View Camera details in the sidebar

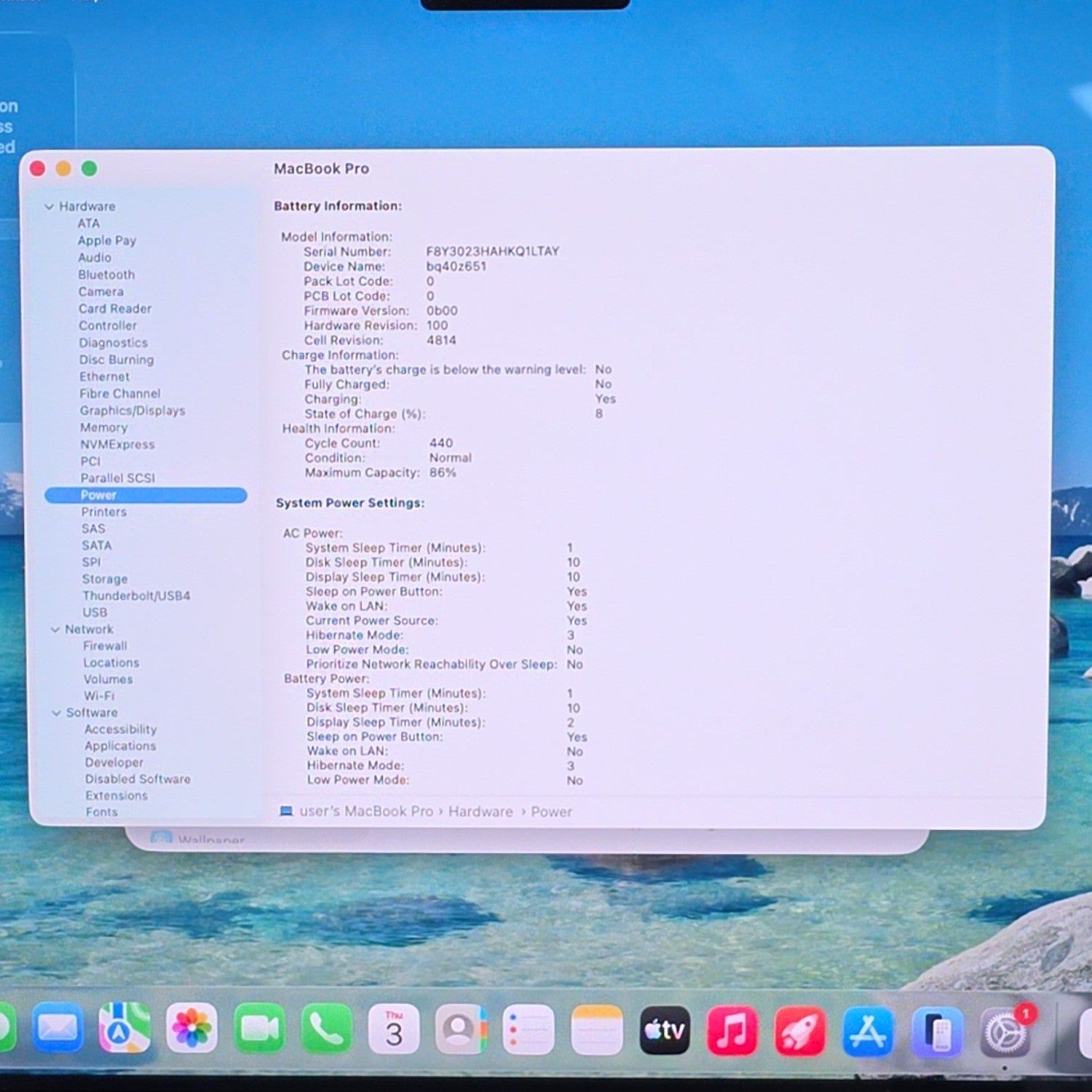[x=101, y=292]
